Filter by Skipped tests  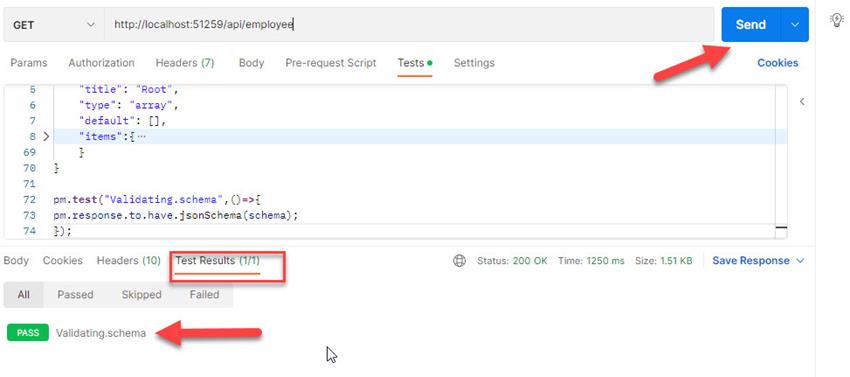click(141, 295)
